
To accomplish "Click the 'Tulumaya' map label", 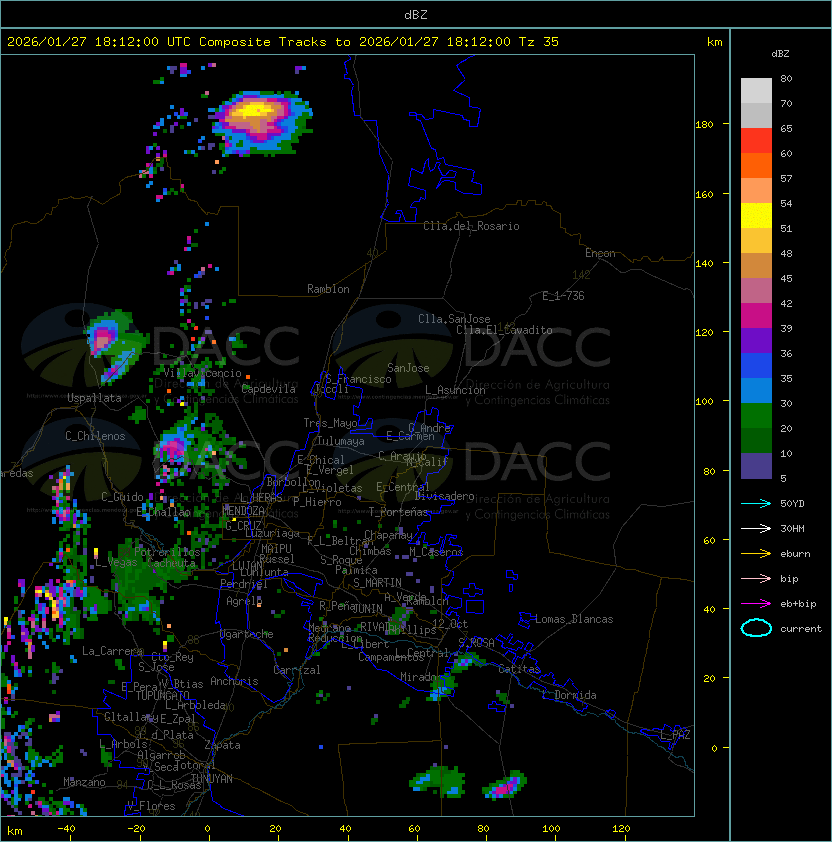I will (x=341, y=441).
